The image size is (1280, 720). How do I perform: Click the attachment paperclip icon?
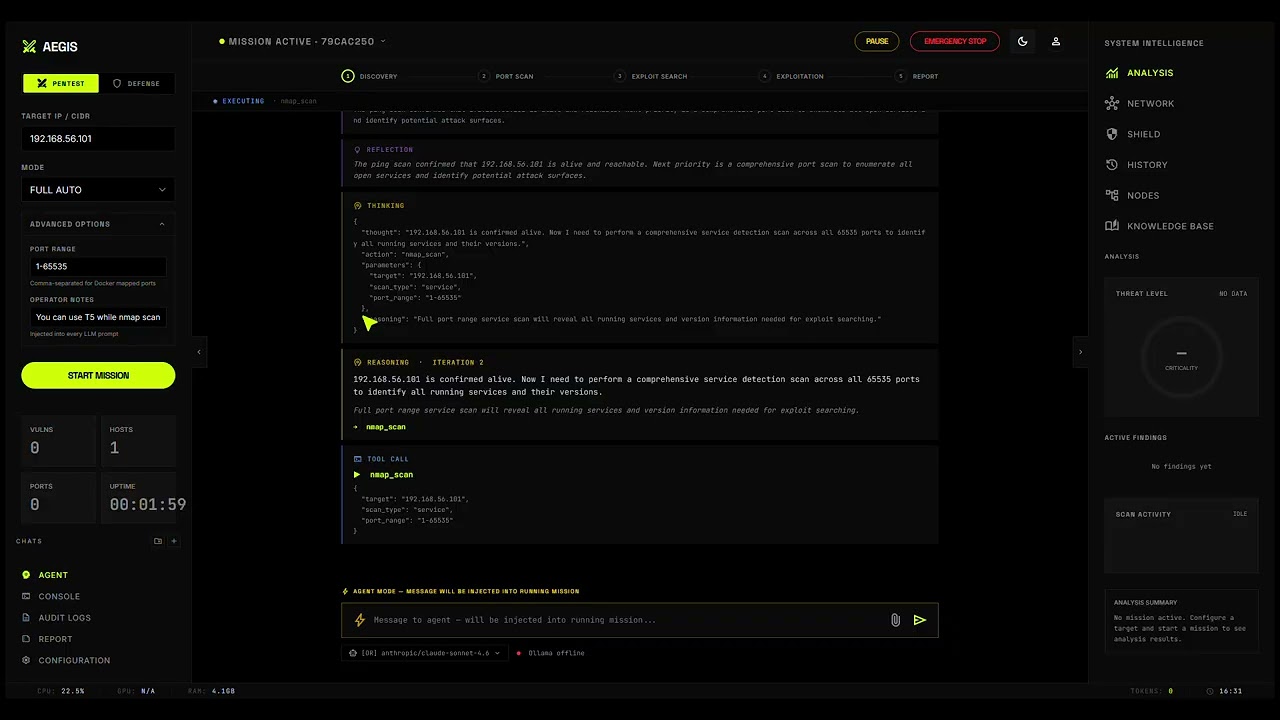point(895,620)
